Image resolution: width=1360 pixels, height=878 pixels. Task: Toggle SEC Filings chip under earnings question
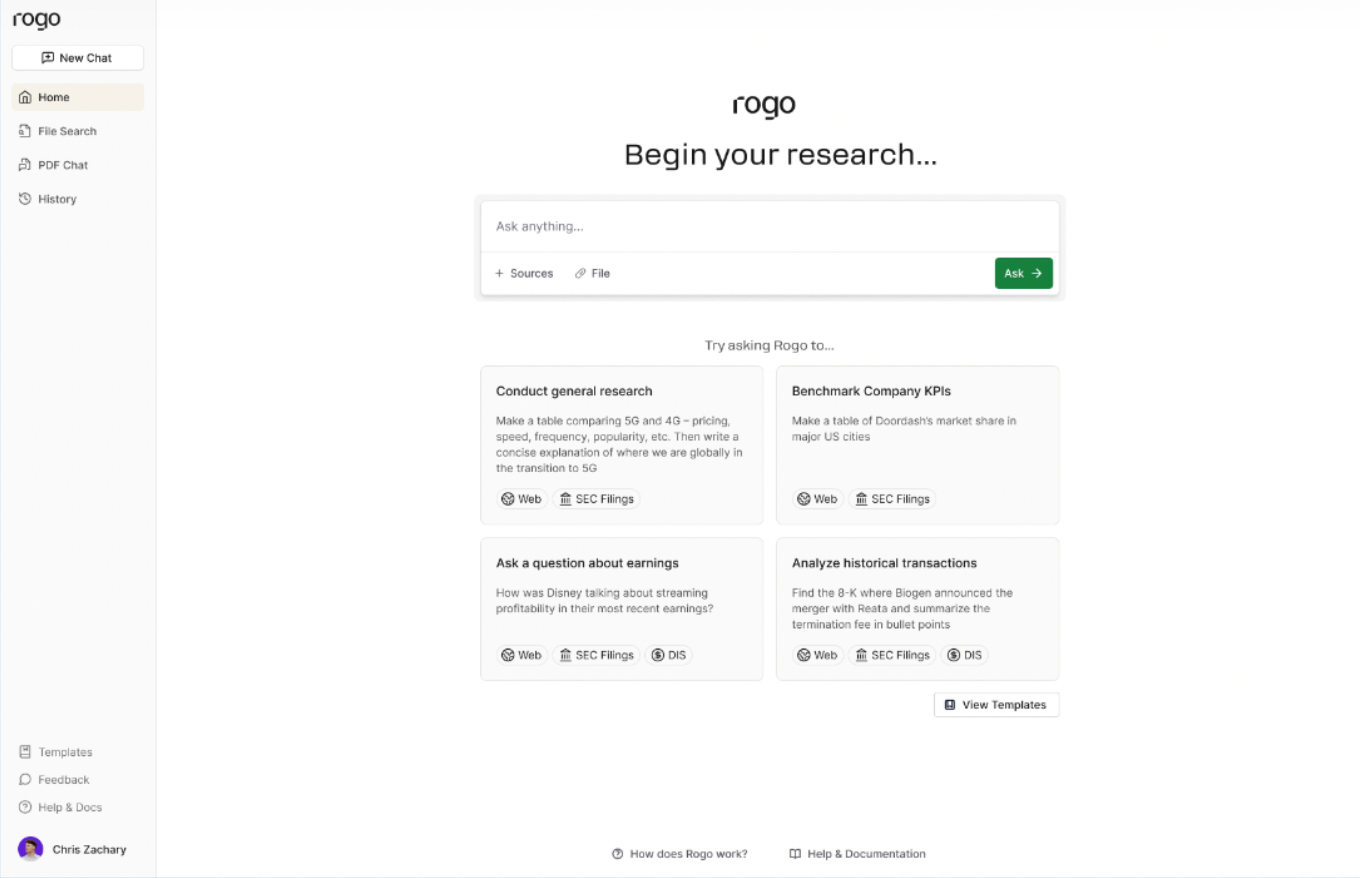pyautogui.click(x=597, y=655)
